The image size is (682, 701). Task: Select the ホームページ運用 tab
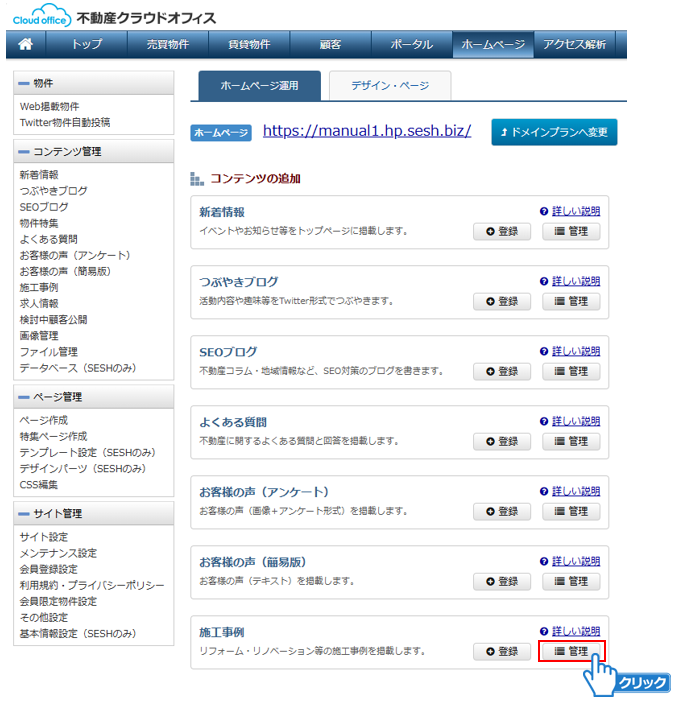[258, 86]
